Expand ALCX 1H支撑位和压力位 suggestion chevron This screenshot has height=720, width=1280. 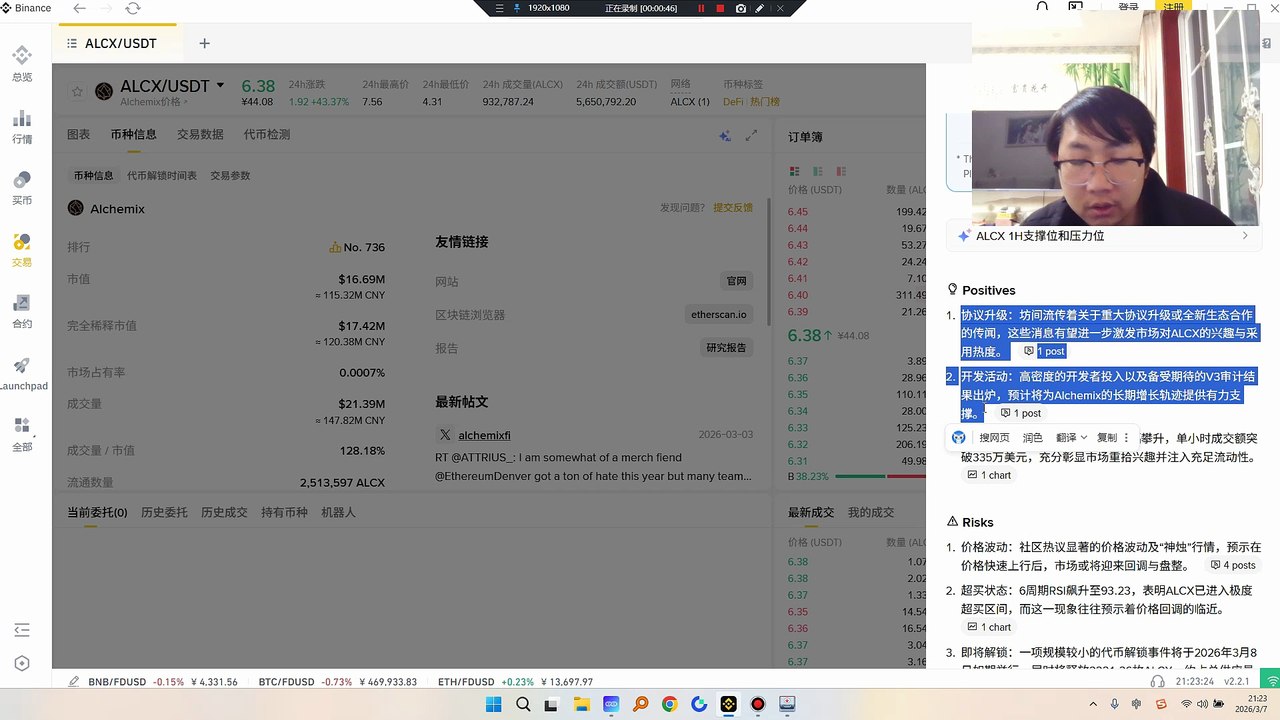(x=1245, y=236)
